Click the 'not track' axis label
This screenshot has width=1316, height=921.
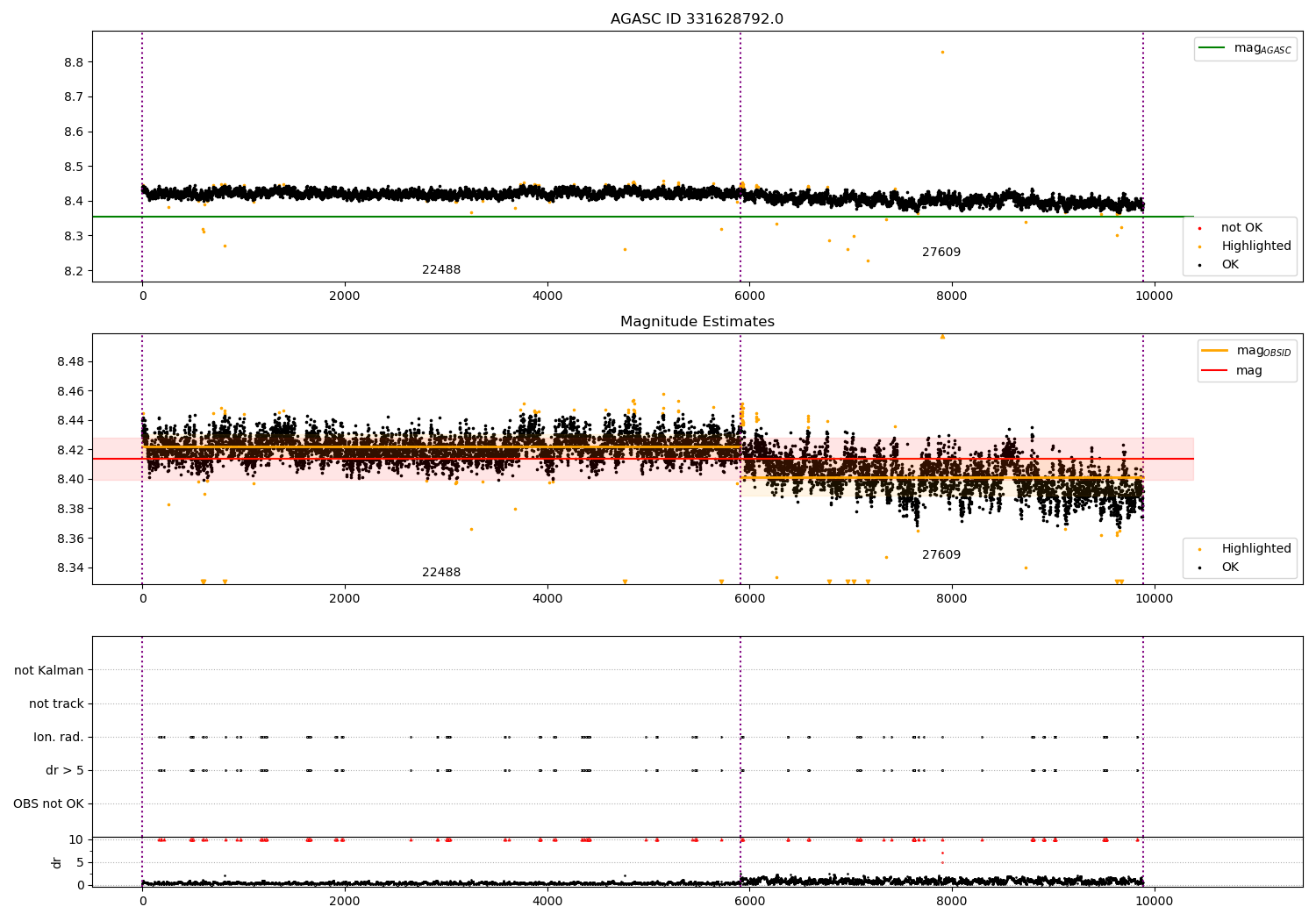[x=56, y=704]
